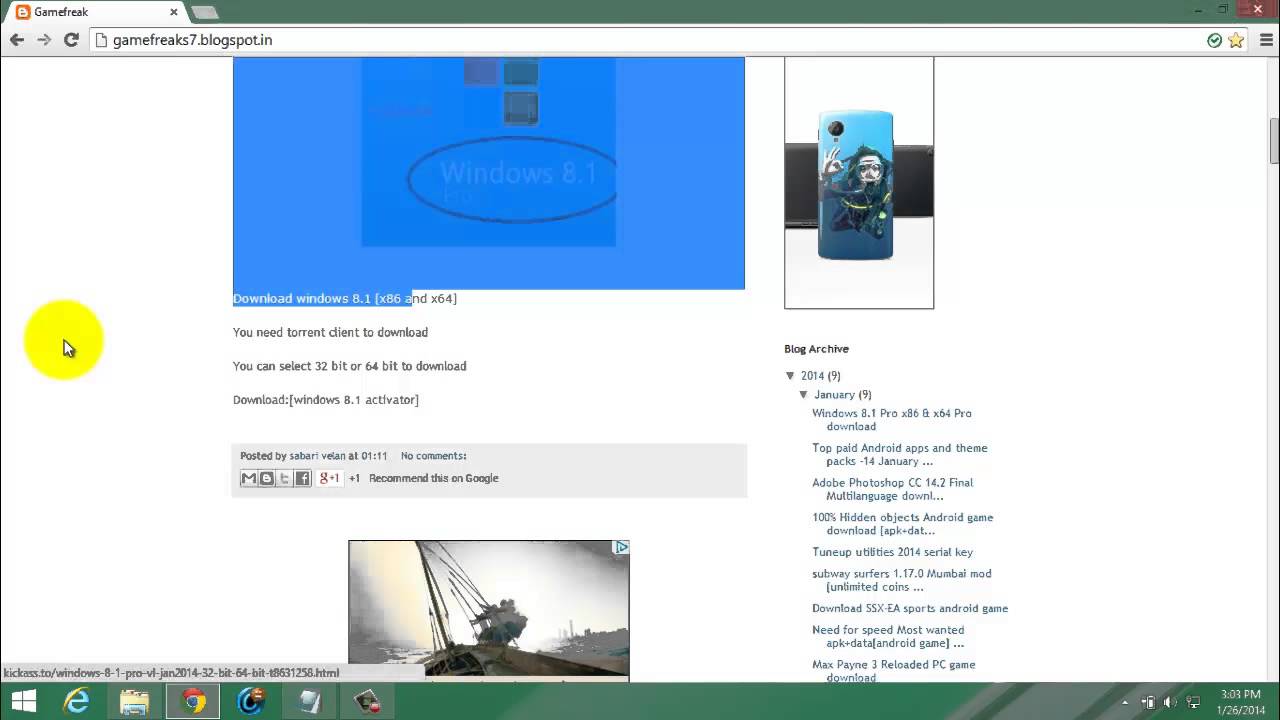Open a new tab in Chrome

pos(205,12)
